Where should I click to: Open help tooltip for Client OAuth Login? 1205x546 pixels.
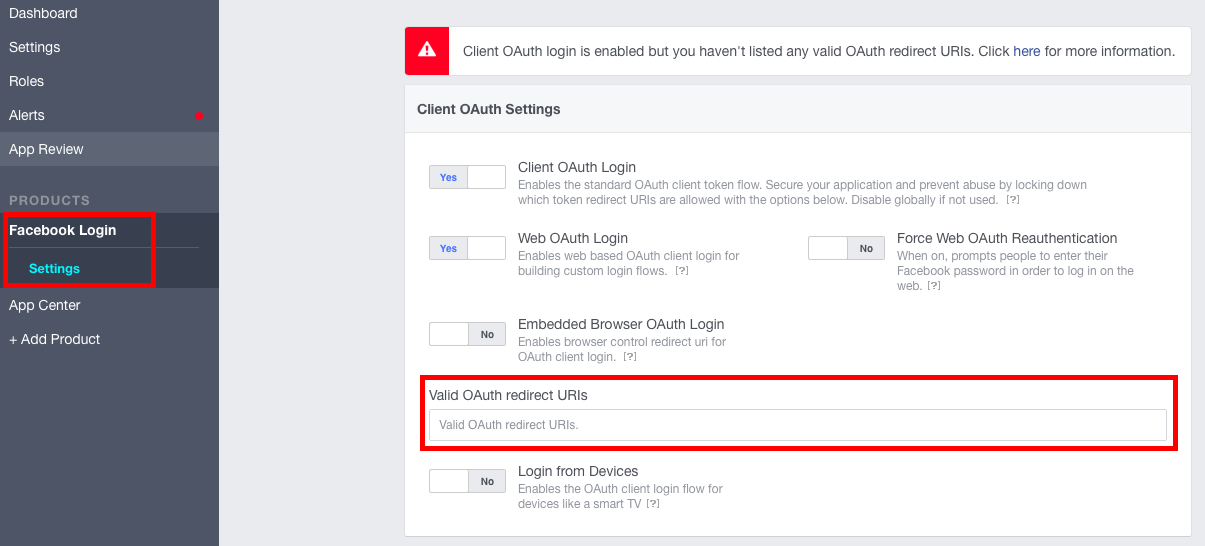pyautogui.click(x=1013, y=200)
